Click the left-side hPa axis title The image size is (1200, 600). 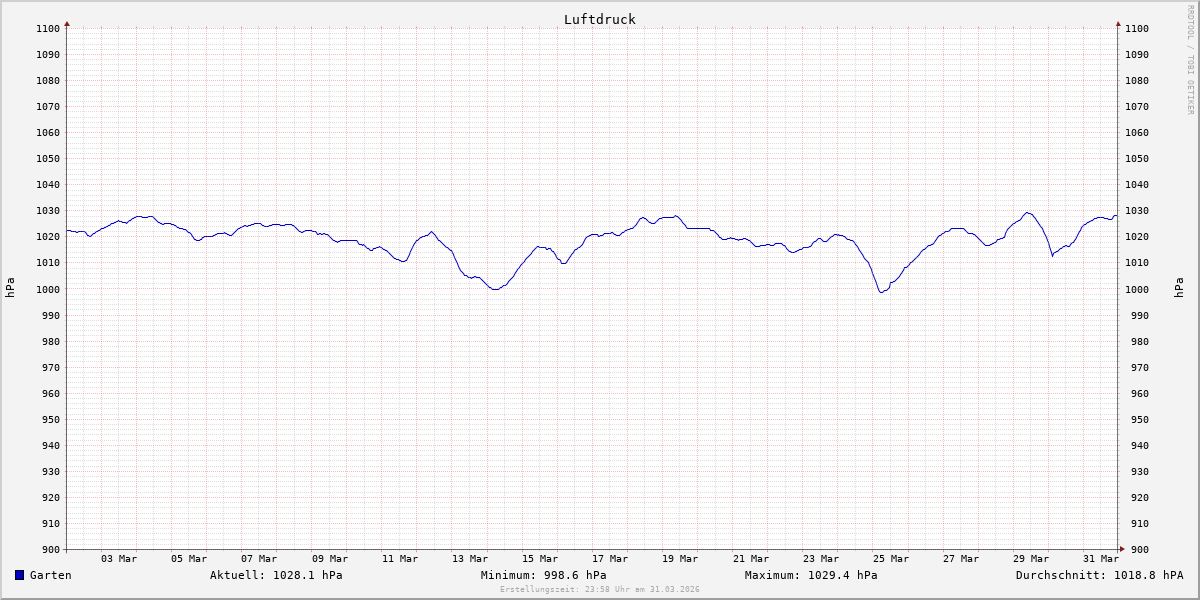(x=10, y=288)
